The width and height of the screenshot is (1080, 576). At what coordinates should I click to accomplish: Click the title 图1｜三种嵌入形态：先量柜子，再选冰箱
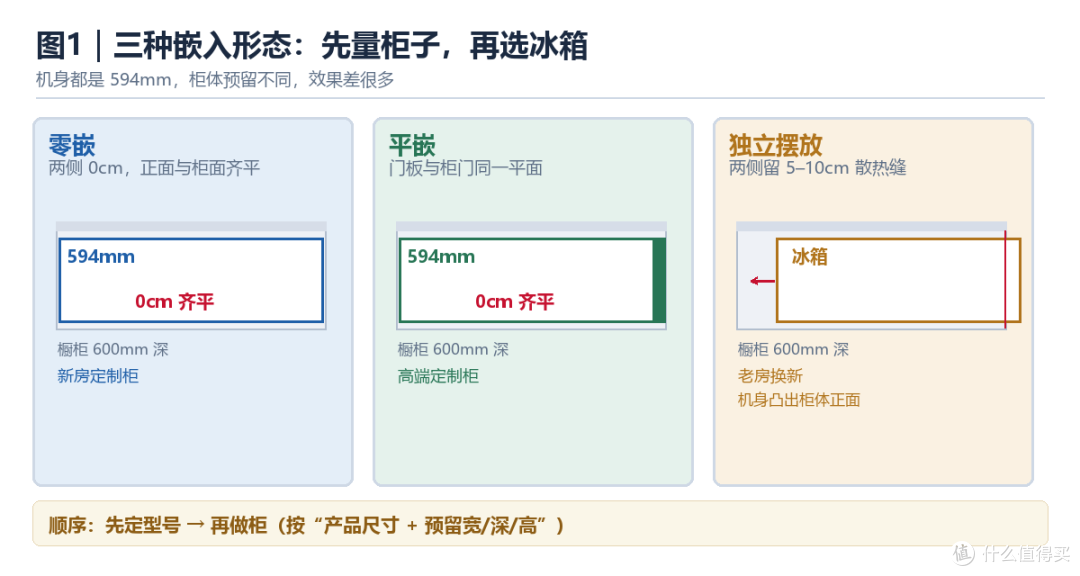tap(311, 46)
